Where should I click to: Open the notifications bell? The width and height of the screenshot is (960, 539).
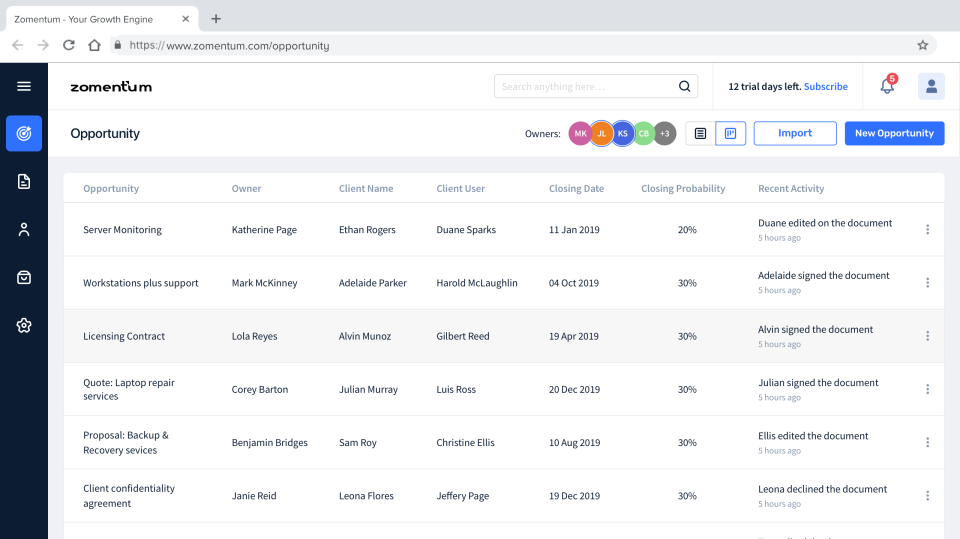pos(887,87)
